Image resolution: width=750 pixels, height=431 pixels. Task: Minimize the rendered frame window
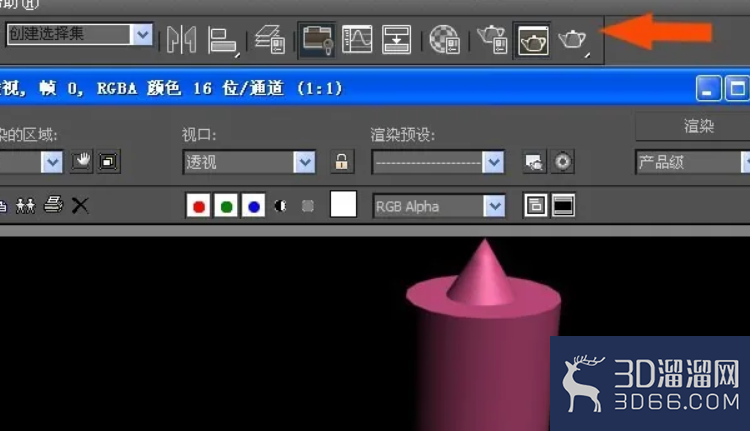[x=708, y=88]
